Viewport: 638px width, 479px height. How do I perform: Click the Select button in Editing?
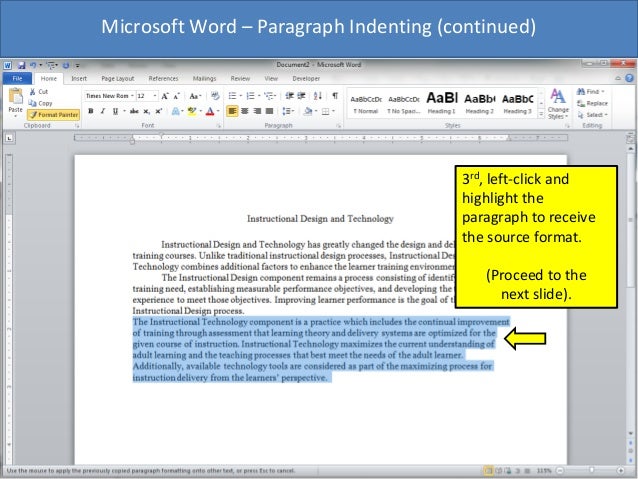point(592,115)
